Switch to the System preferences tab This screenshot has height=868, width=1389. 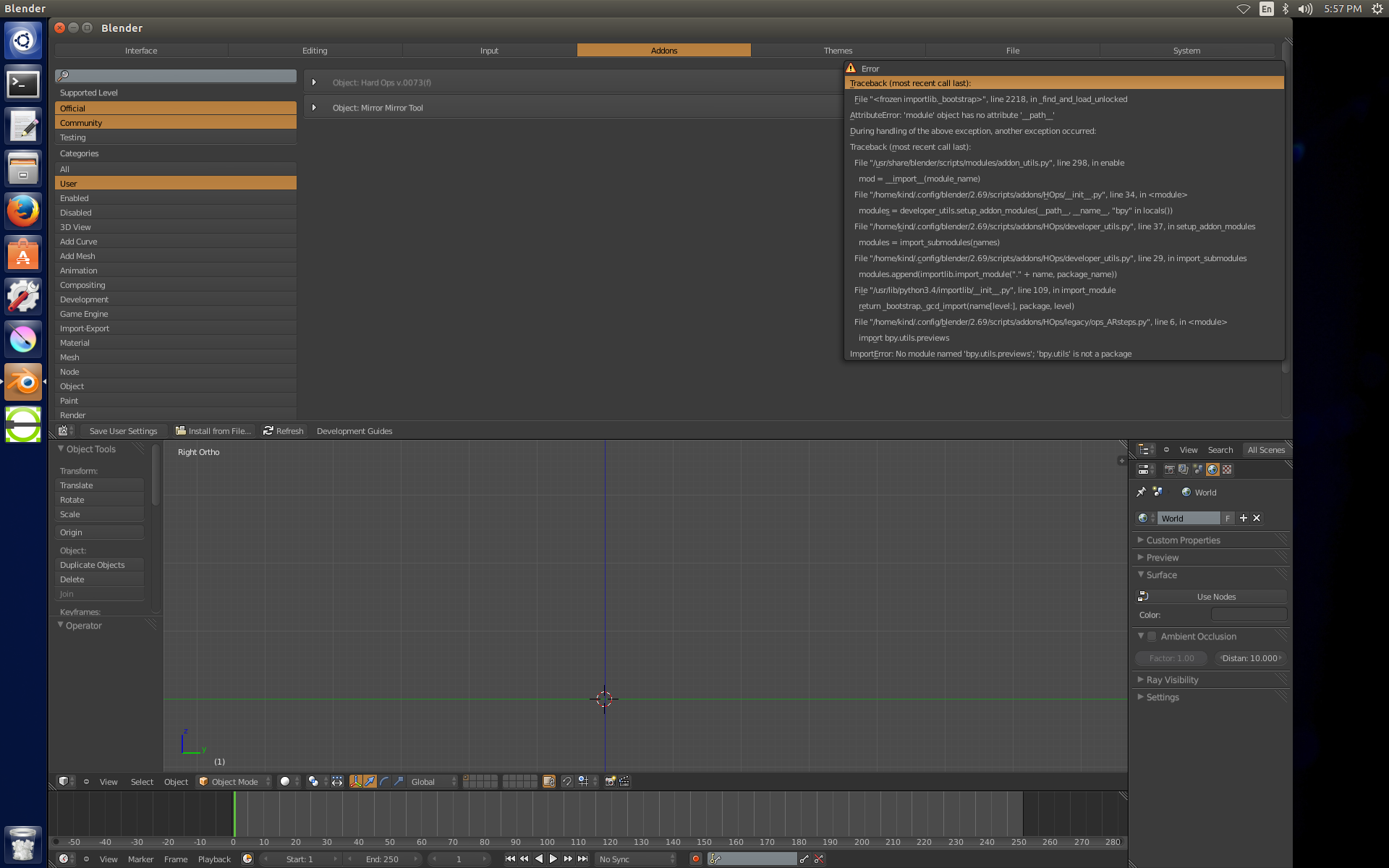coord(1186,51)
